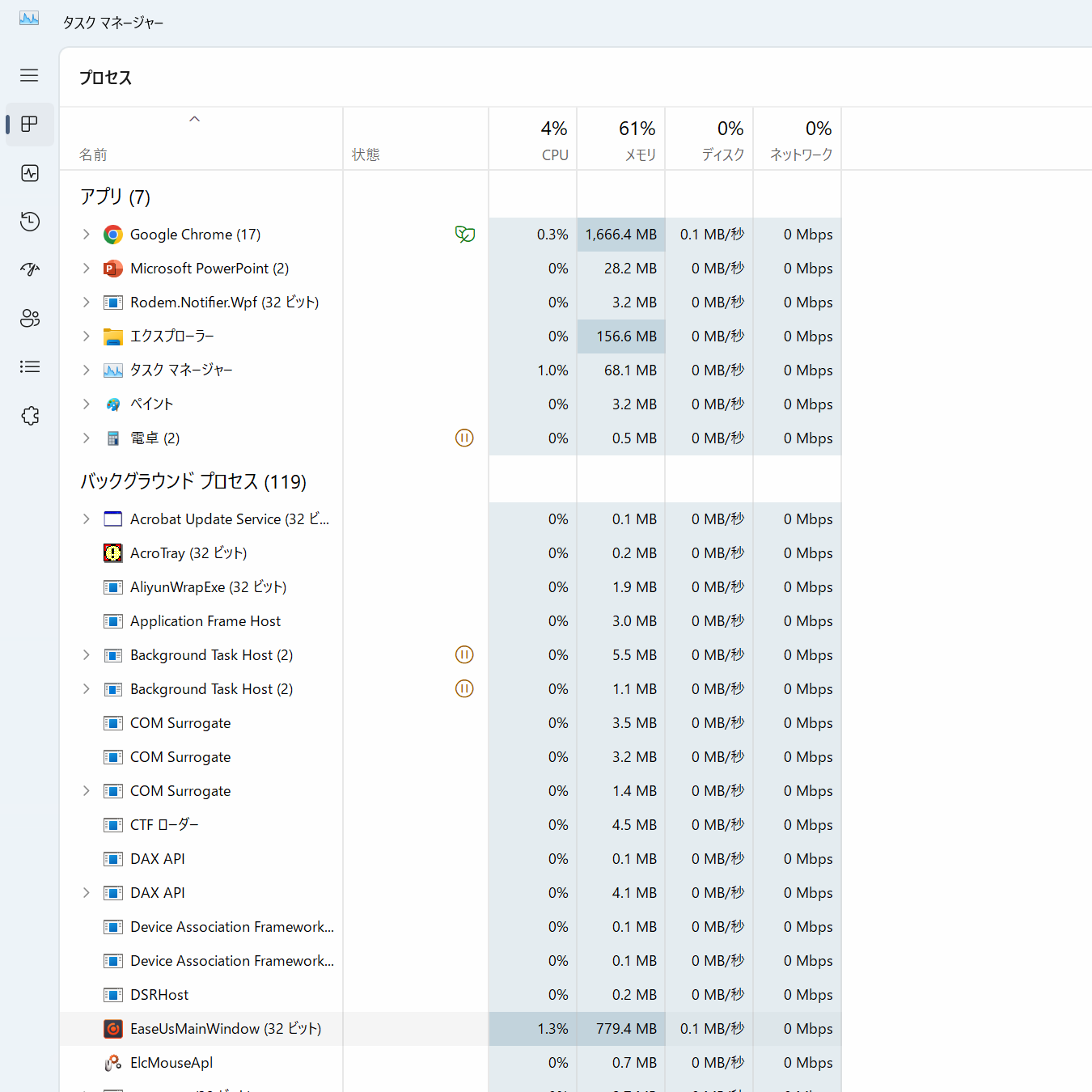
Task: Click the Calculator app icon
Action: click(113, 438)
